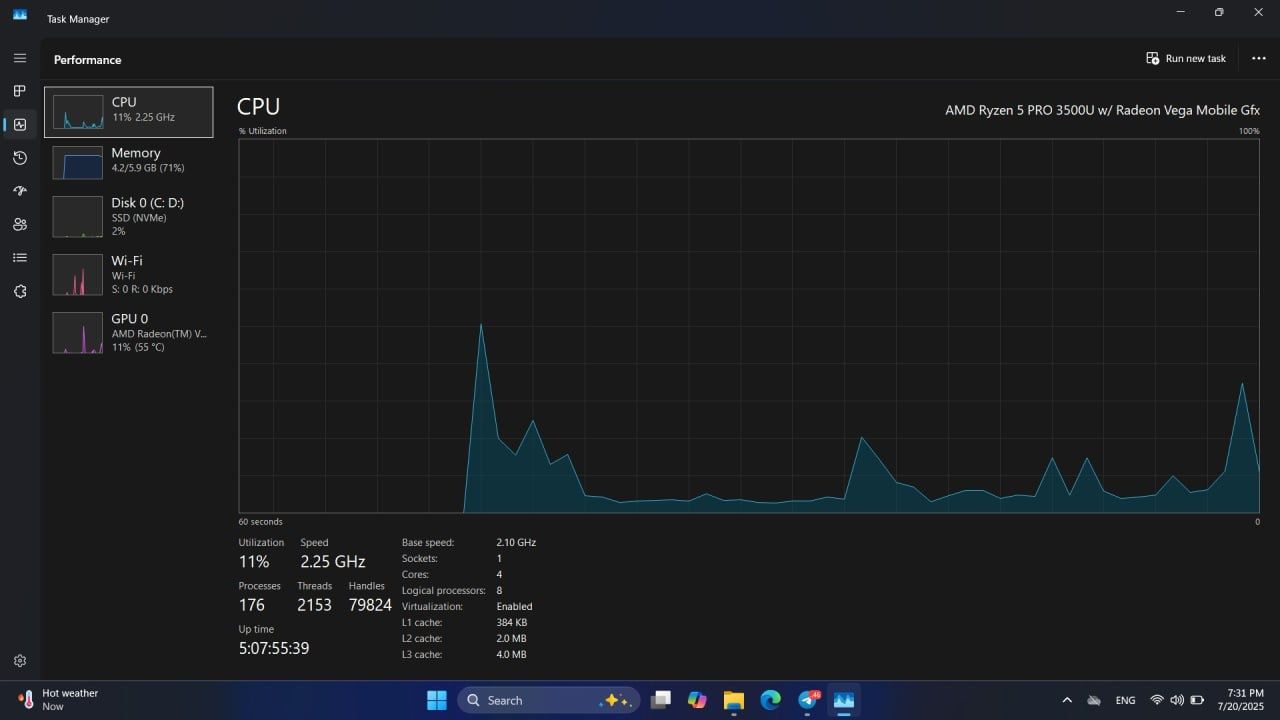This screenshot has width=1280, height=720.
Task: Click the OneDrive cloud tray icon
Action: (1095, 700)
